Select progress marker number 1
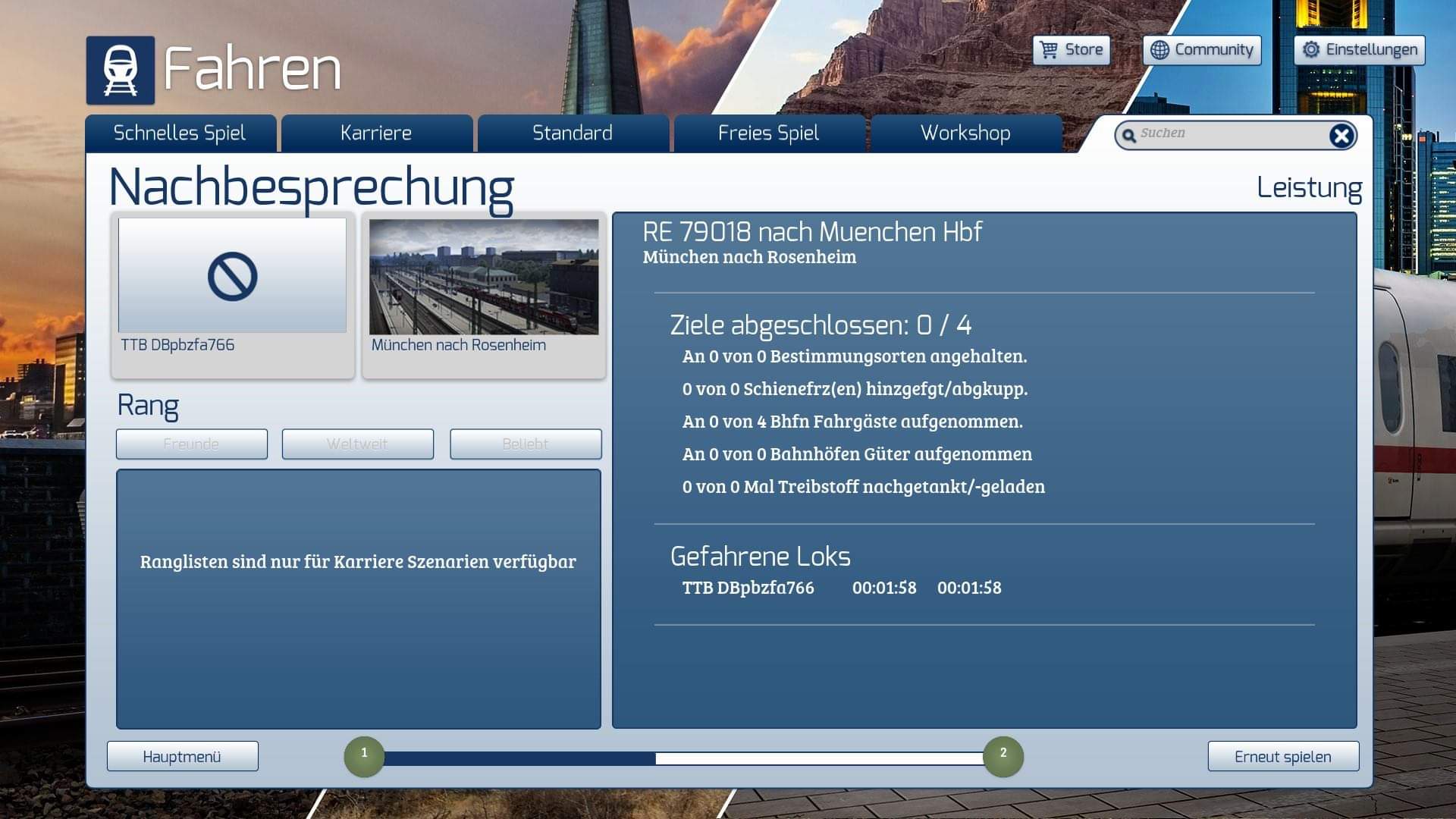Image resolution: width=1456 pixels, height=819 pixels. pyautogui.click(x=364, y=756)
